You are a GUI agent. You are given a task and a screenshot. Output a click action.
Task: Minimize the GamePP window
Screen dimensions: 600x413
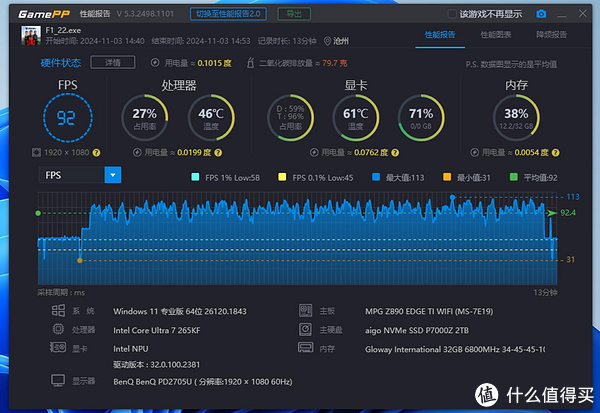(x=562, y=15)
